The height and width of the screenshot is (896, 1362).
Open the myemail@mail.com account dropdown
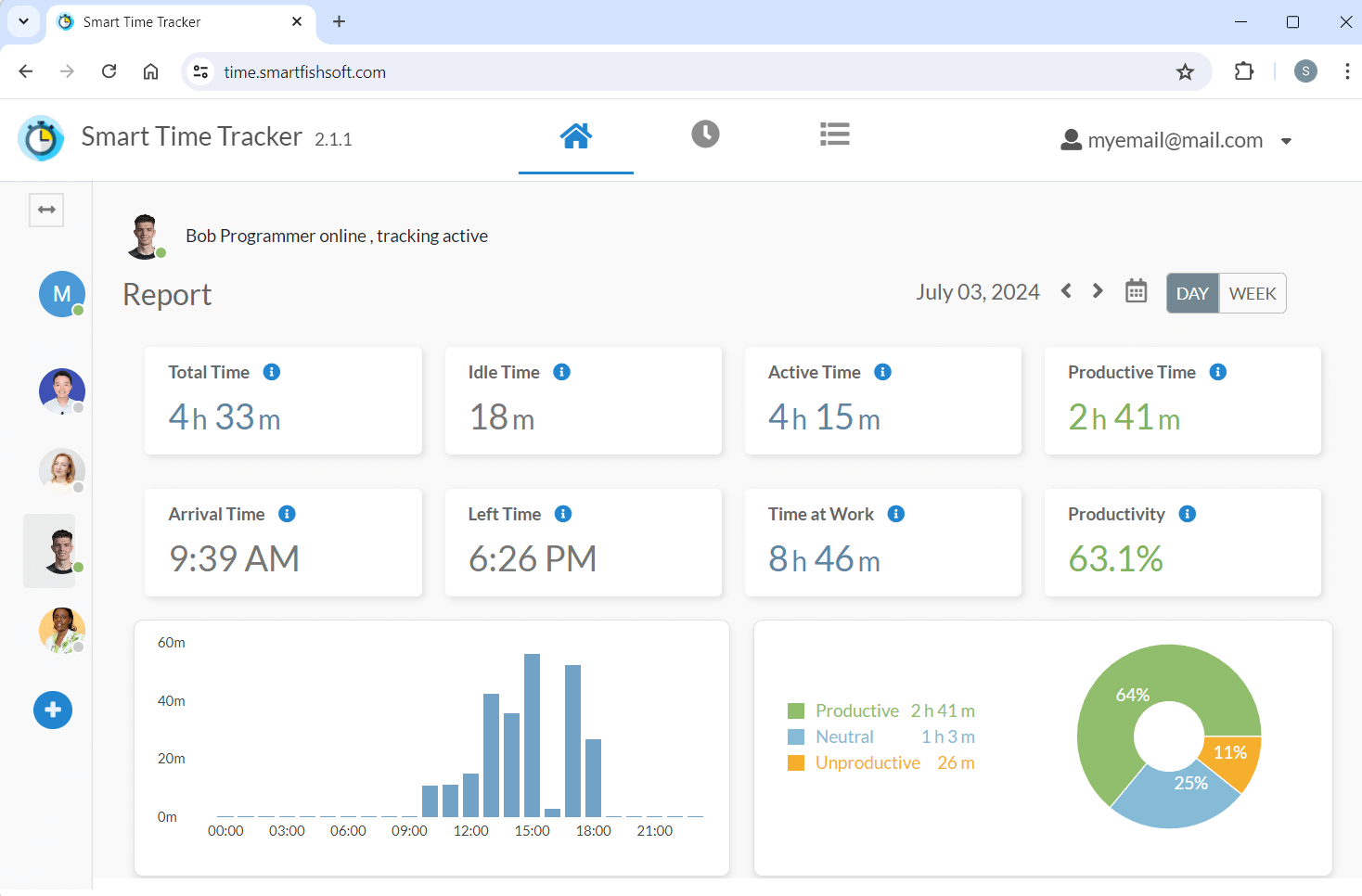point(1286,141)
